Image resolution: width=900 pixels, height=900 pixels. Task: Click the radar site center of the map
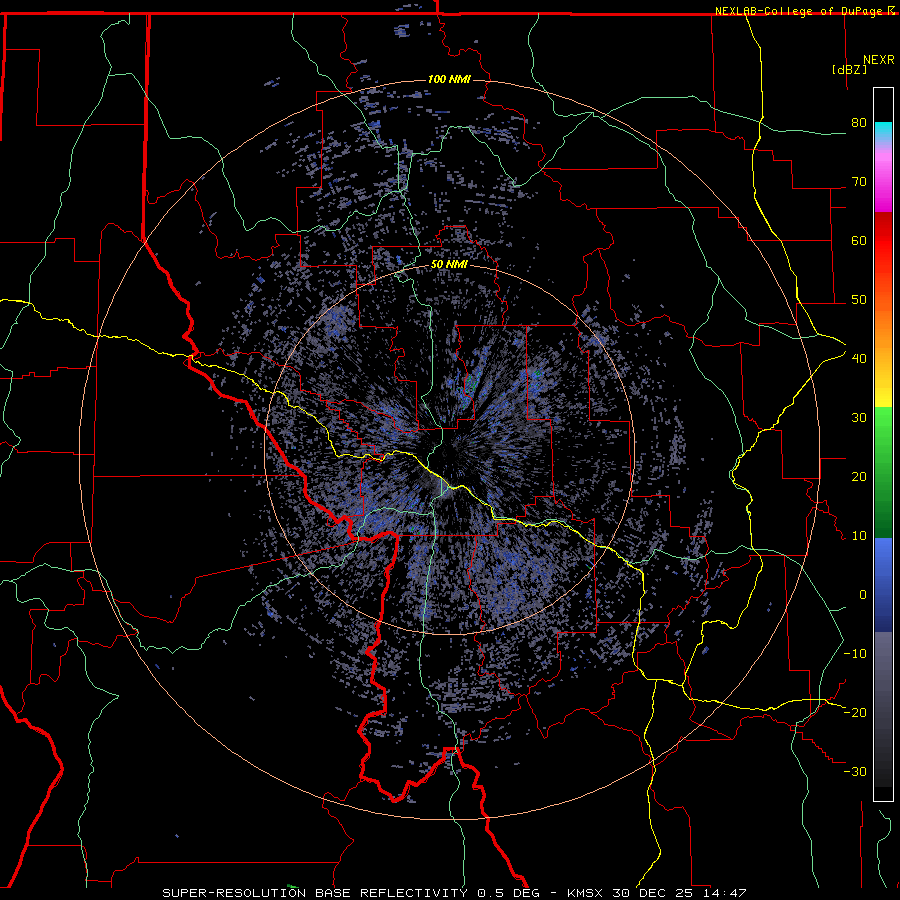(449, 449)
